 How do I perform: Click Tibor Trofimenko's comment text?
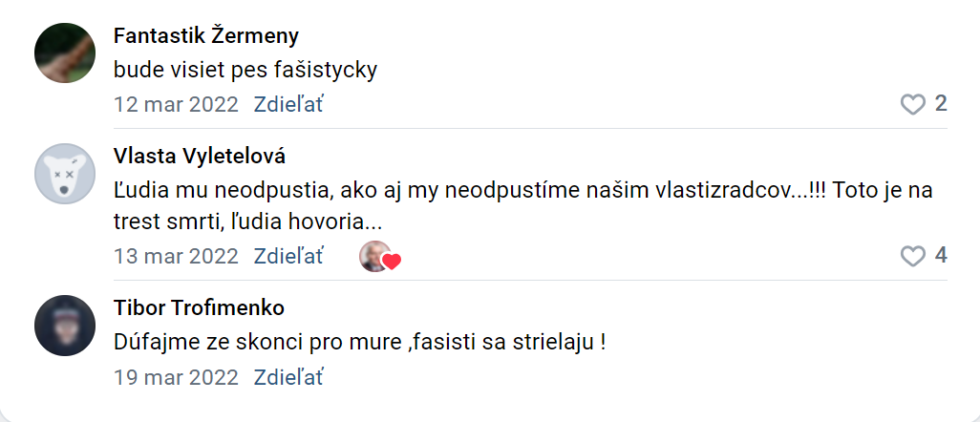(x=360, y=342)
